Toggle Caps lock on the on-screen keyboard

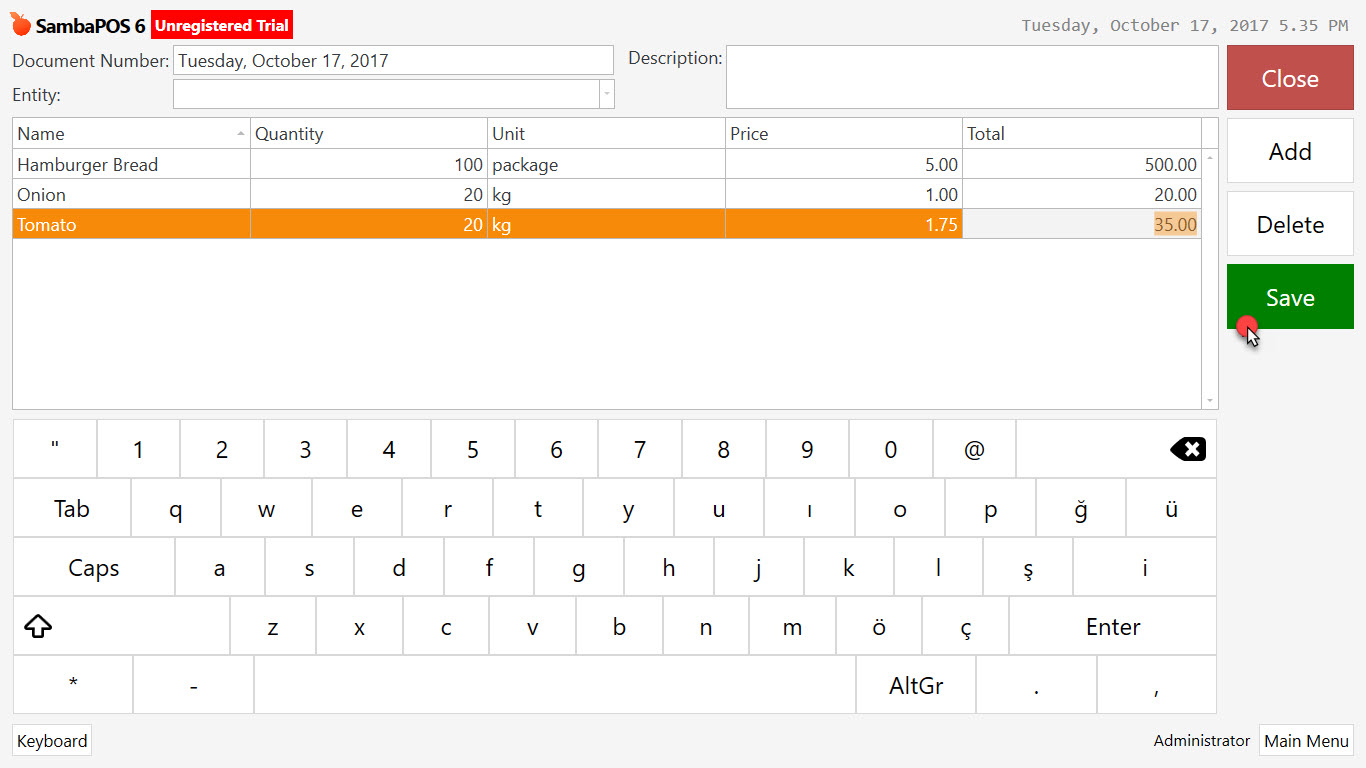click(93, 567)
